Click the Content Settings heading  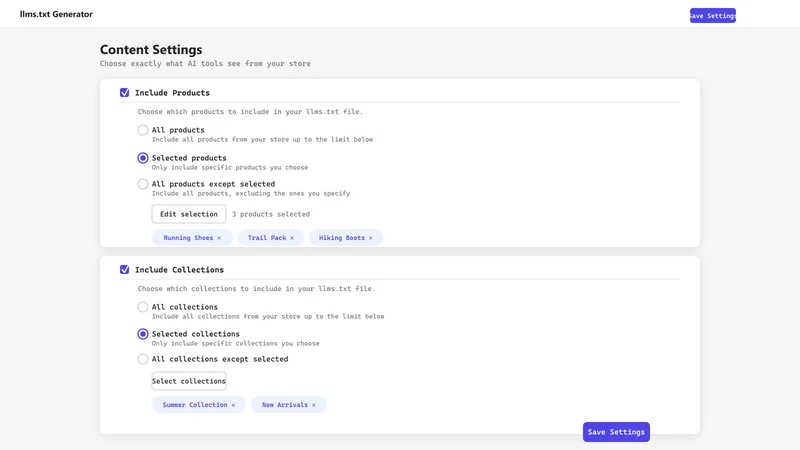click(x=151, y=49)
